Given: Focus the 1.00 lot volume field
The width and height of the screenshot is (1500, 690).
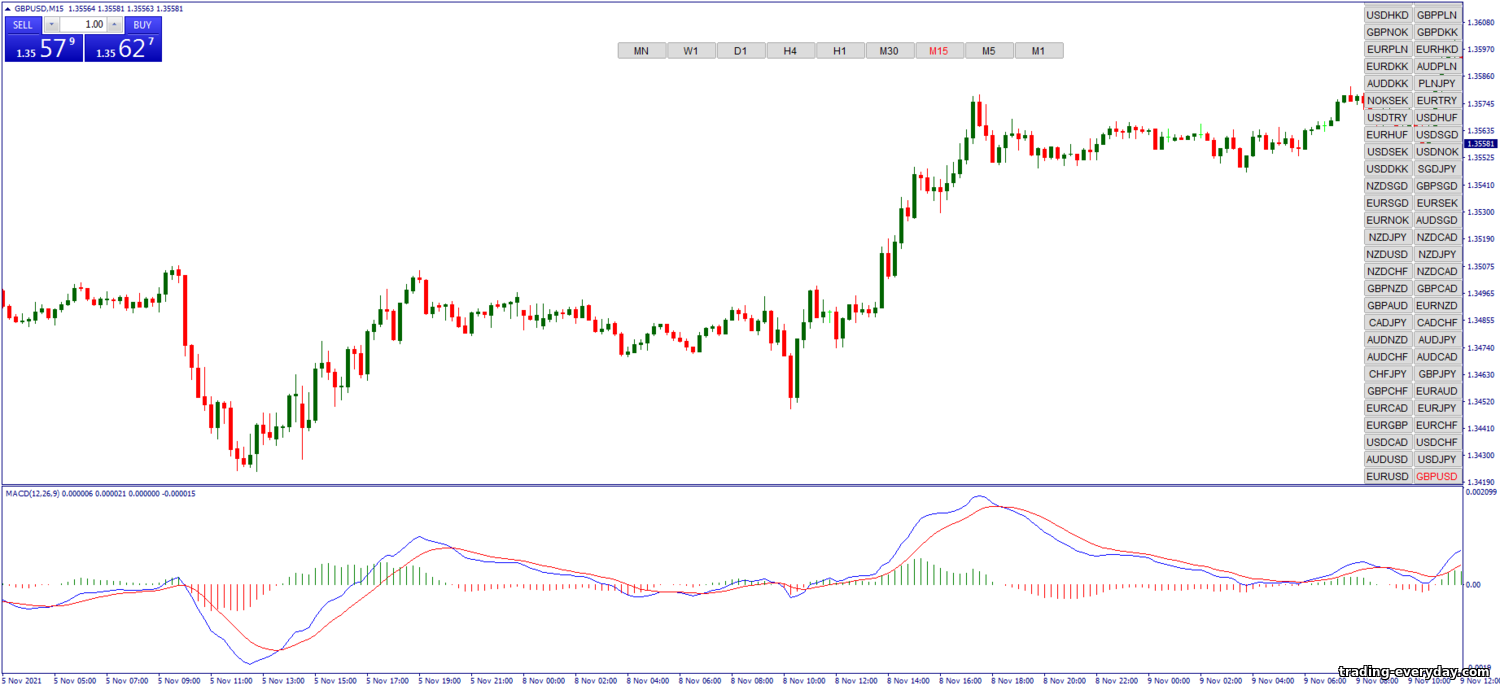Looking at the screenshot, I should pyautogui.click(x=83, y=24).
